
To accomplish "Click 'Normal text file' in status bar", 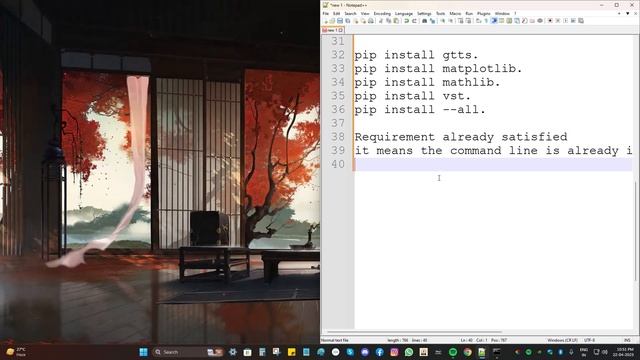I will click(x=335, y=340).
